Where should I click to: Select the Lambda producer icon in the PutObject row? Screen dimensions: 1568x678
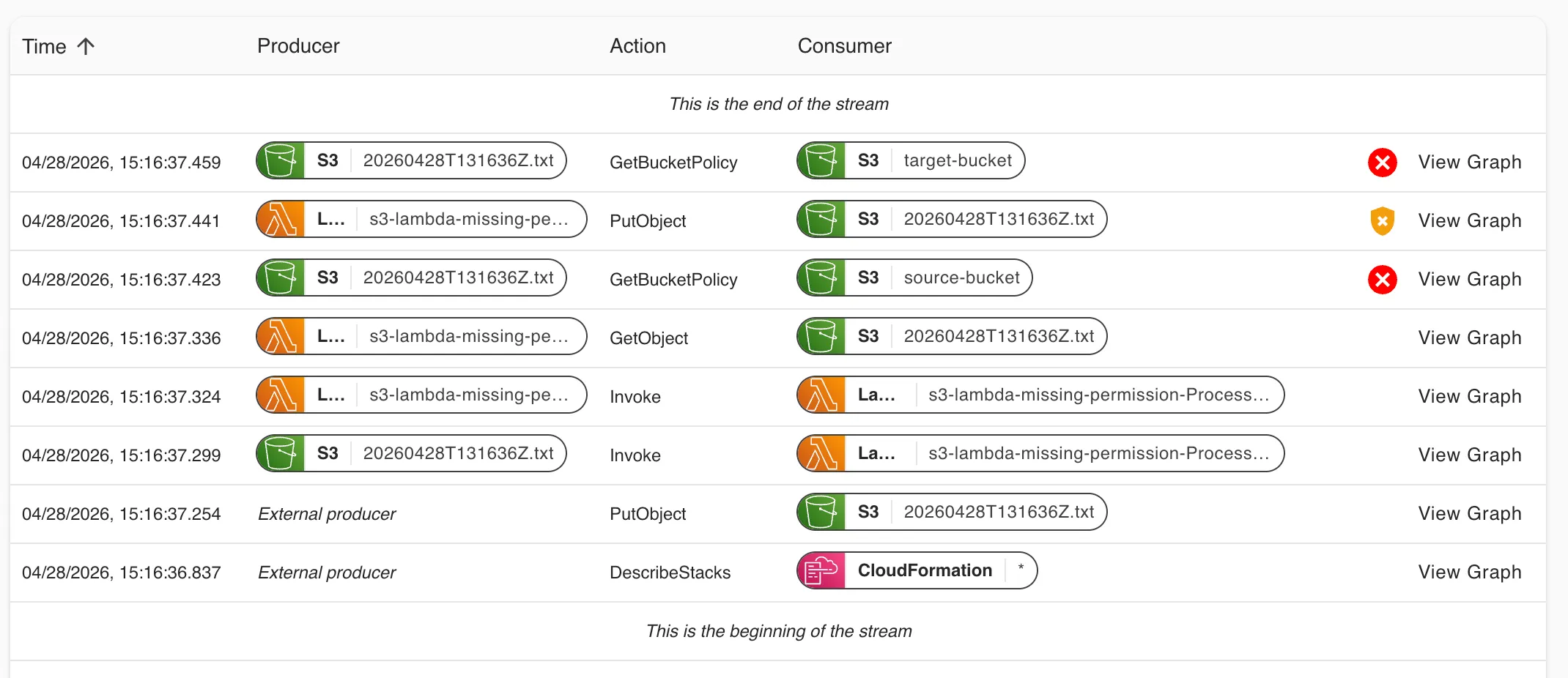click(x=280, y=219)
